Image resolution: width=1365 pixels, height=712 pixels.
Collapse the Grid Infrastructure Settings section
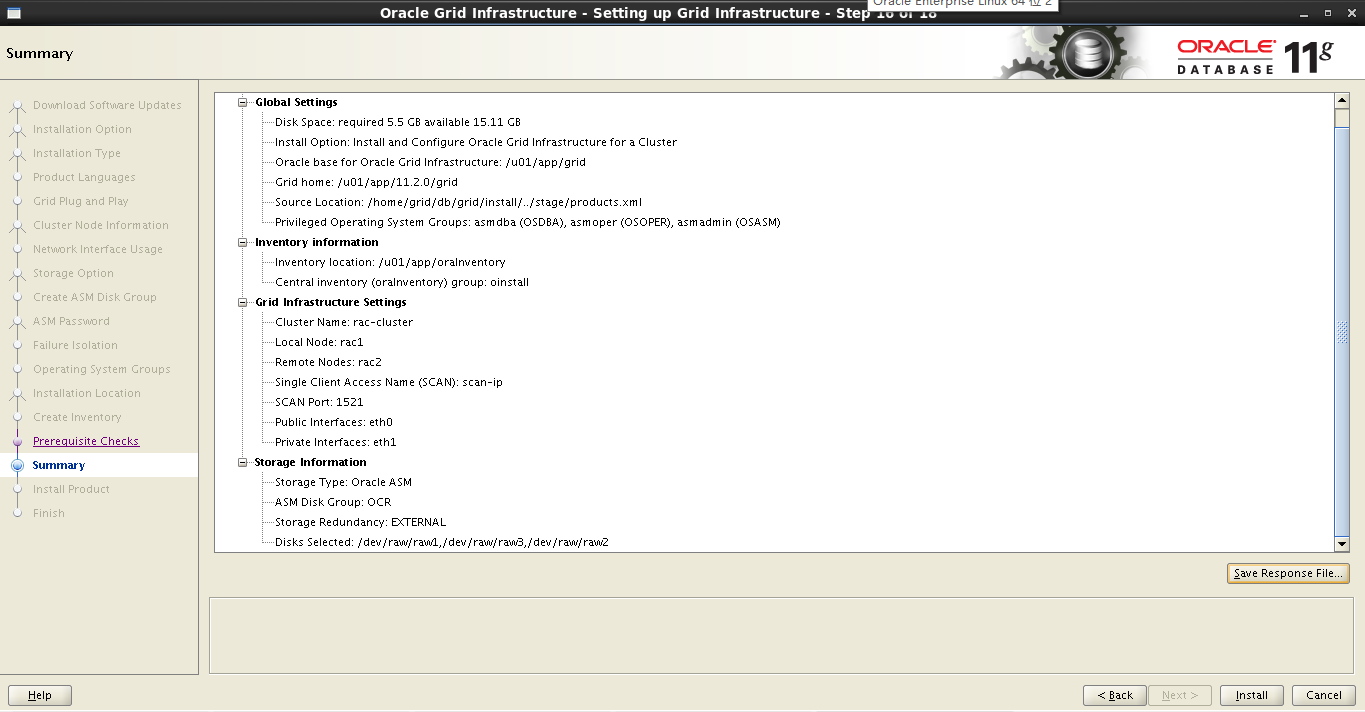242,302
